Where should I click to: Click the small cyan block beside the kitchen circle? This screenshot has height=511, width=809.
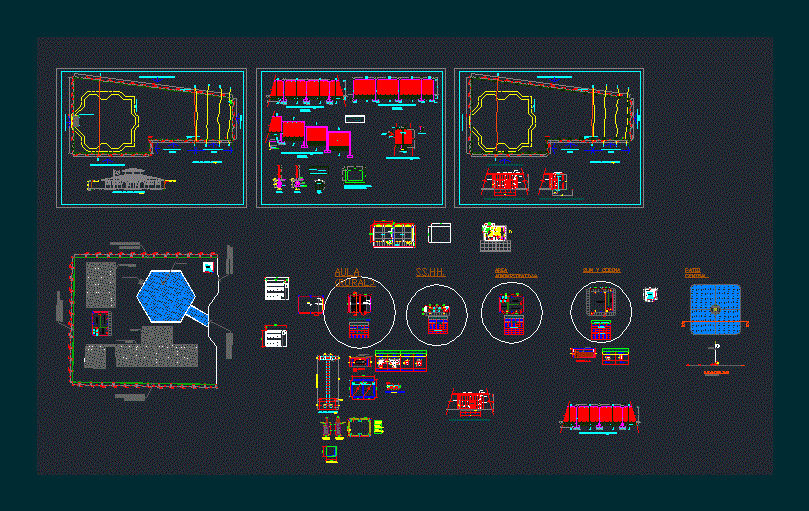652,294
